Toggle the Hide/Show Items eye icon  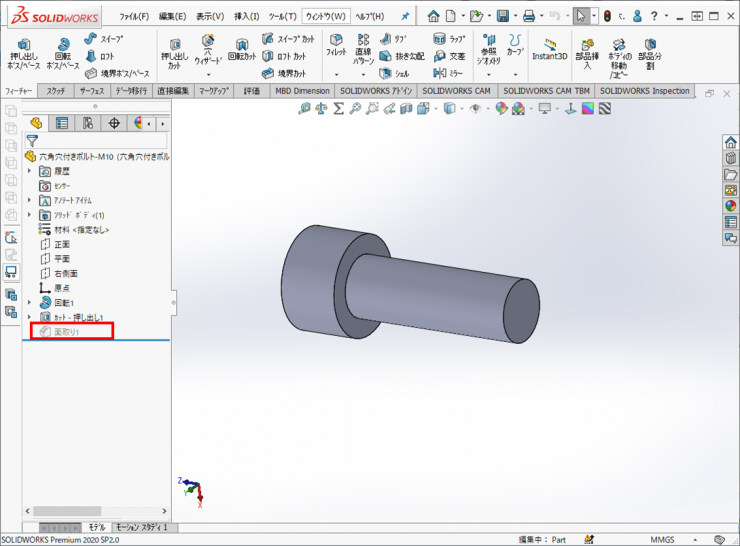[476, 108]
